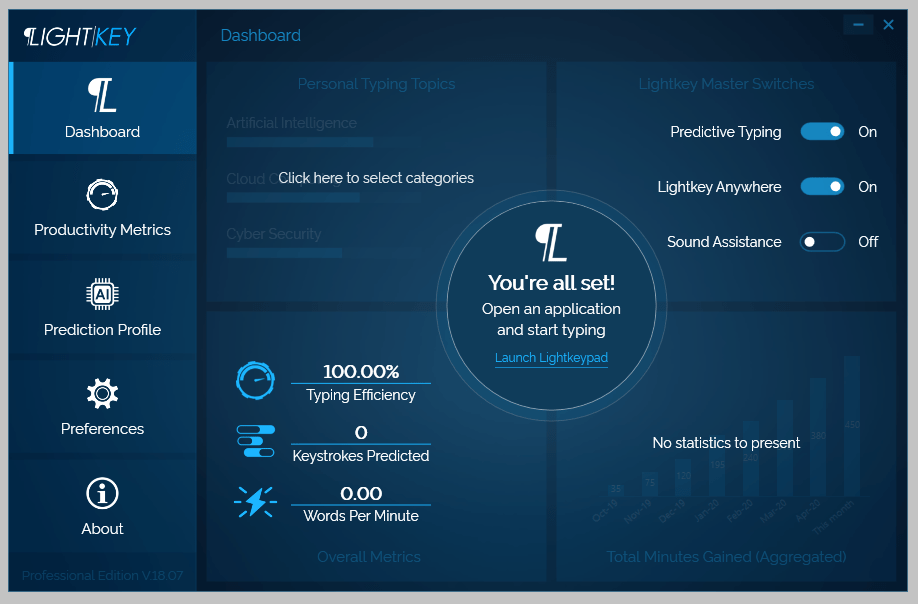918x604 pixels.
Task: Close the Lightkey window
Action: pyautogui.click(x=888, y=25)
